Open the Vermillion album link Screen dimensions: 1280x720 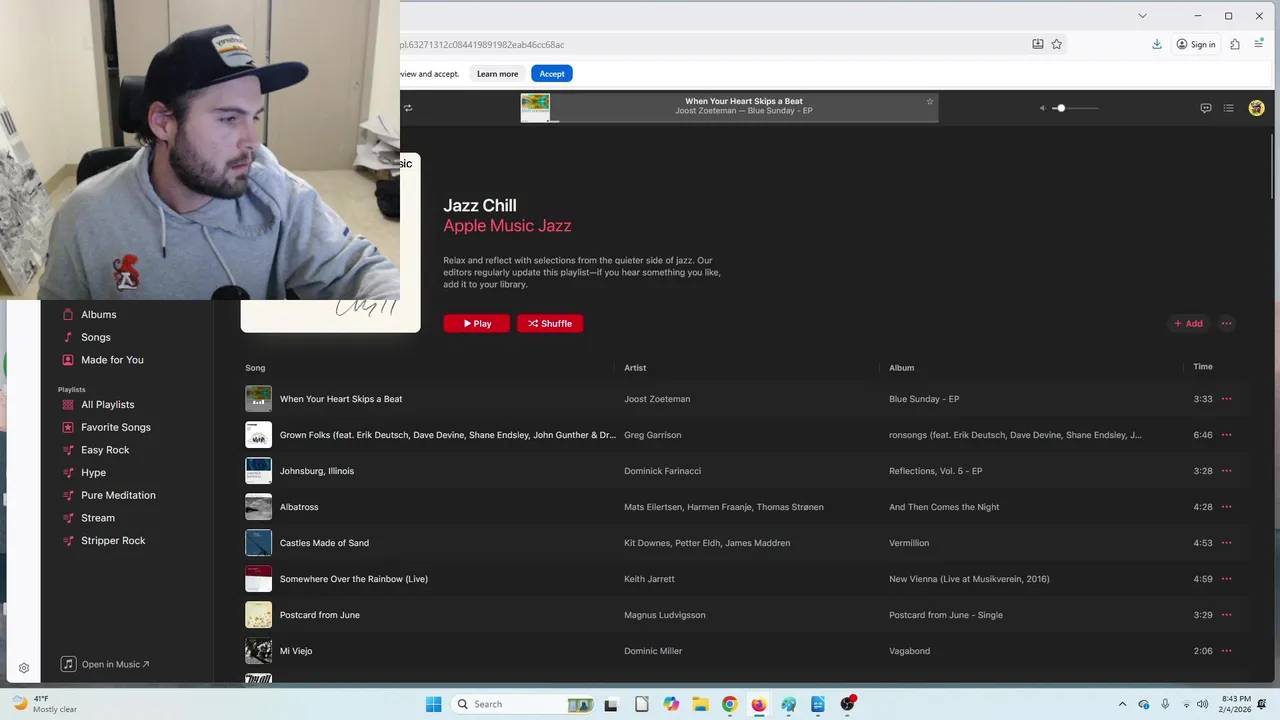909,543
